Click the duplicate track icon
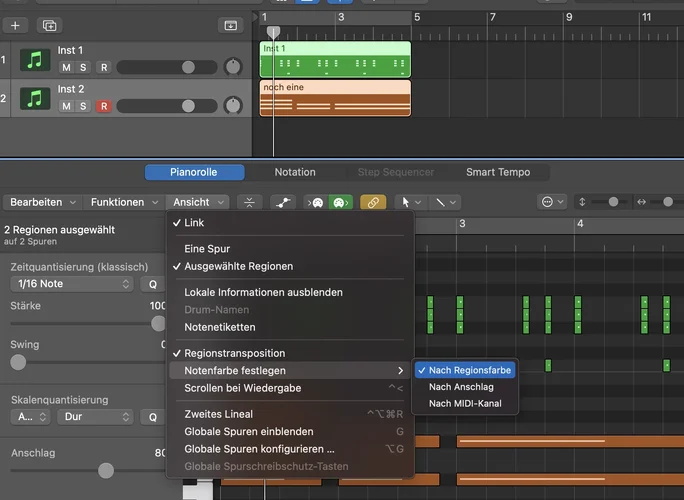 (49, 25)
